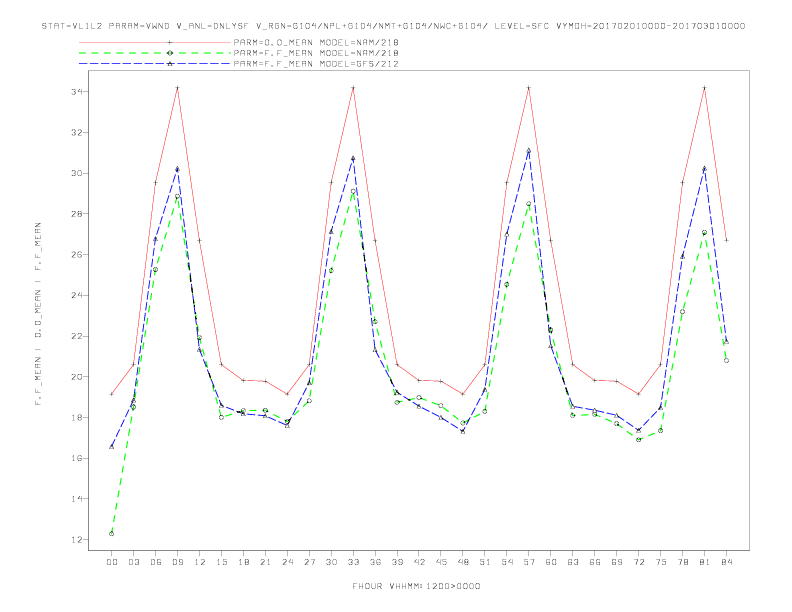
Task: Select legend entry PARM=F.F_MEAN MODEL=GFS/212
Action: pyautogui.click(x=316, y=64)
